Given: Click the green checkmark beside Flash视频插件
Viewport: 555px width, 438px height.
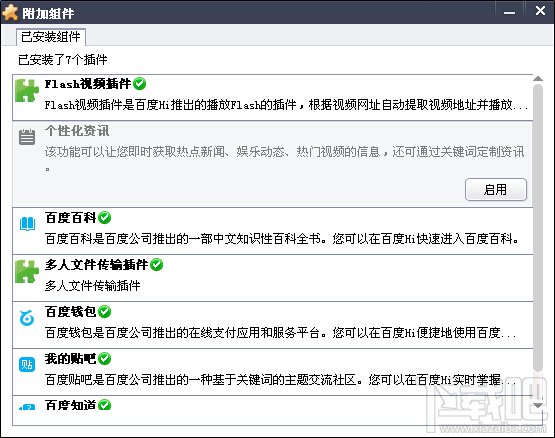Looking at the screenshot, I should click(139, 84).
